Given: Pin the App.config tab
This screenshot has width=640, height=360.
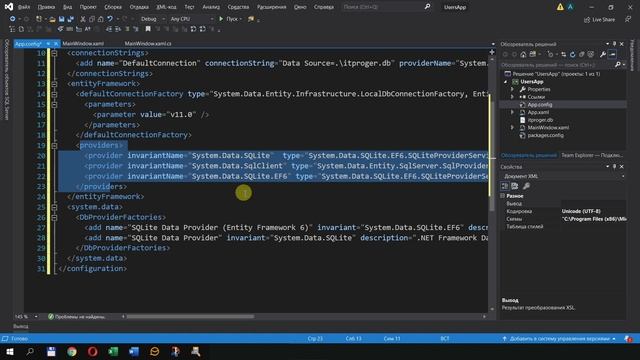Looking at the screenshot, I should (48, 44).
